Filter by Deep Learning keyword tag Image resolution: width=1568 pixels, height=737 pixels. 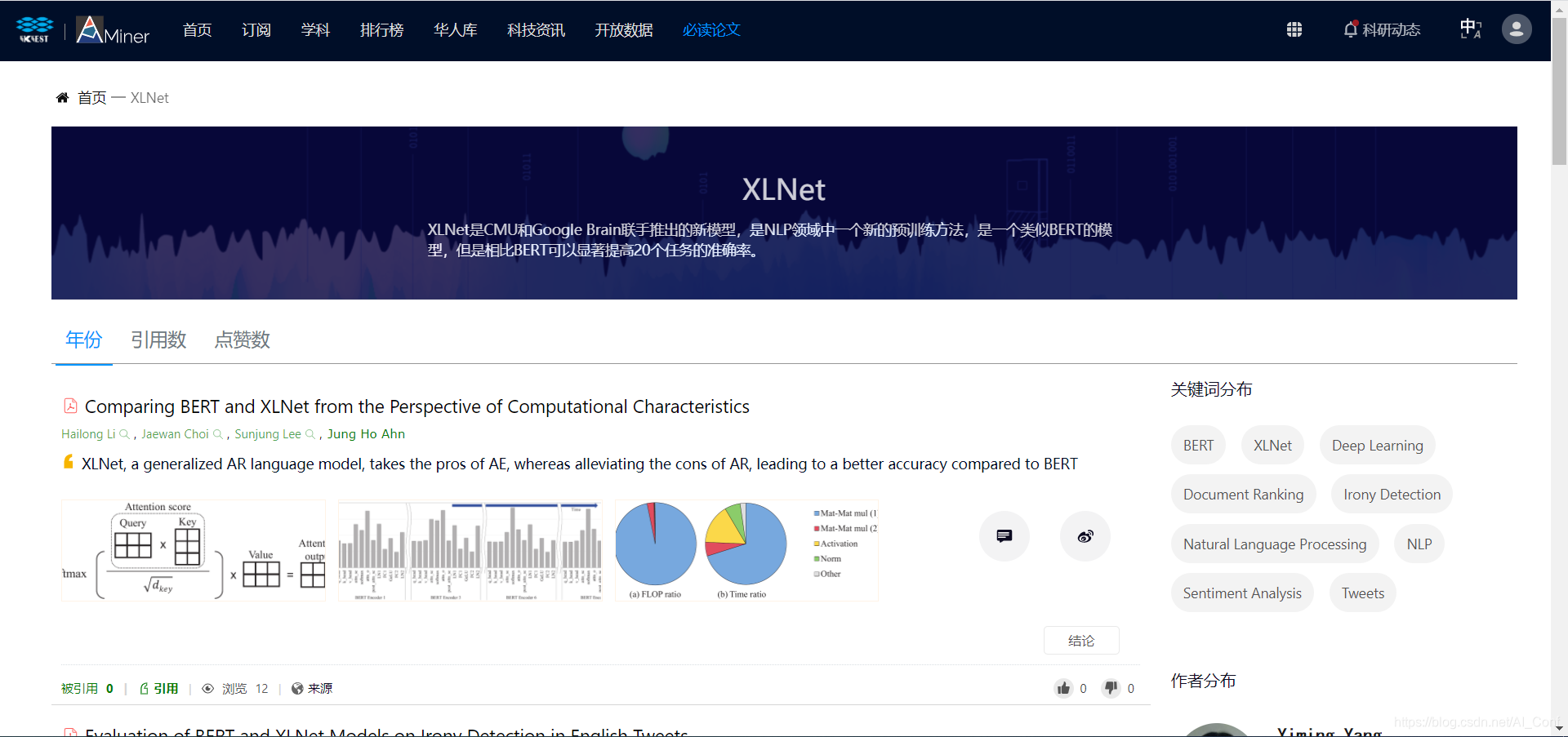point(1377,446)
